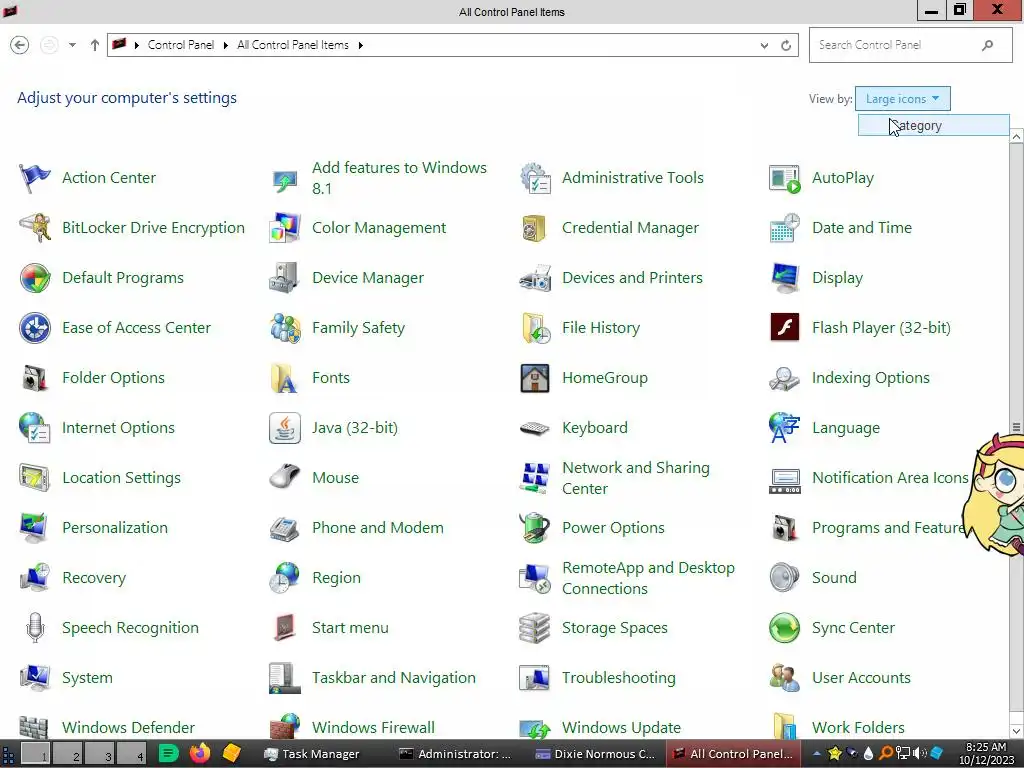Click the search magnifier icon

(x=987, y=45)
